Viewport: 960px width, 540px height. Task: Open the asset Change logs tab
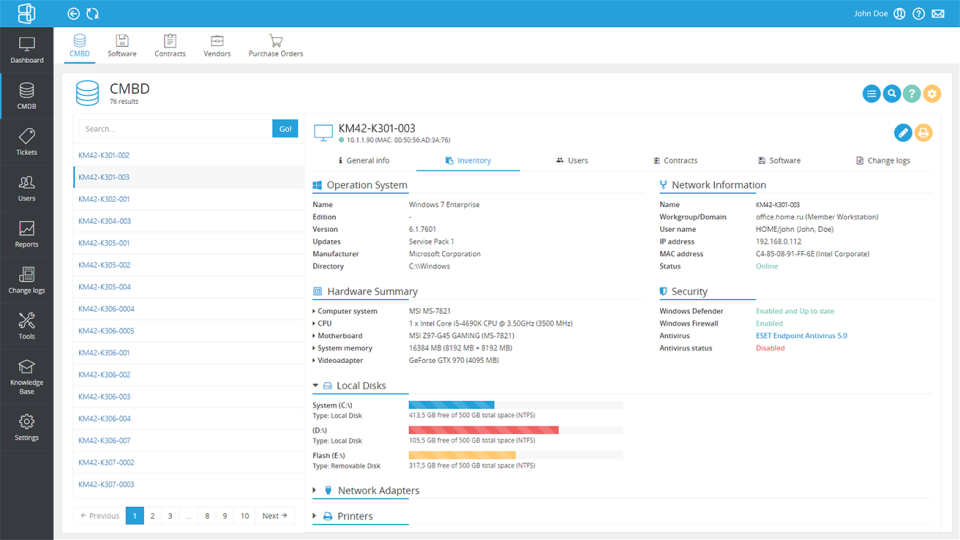coord(883,160)
